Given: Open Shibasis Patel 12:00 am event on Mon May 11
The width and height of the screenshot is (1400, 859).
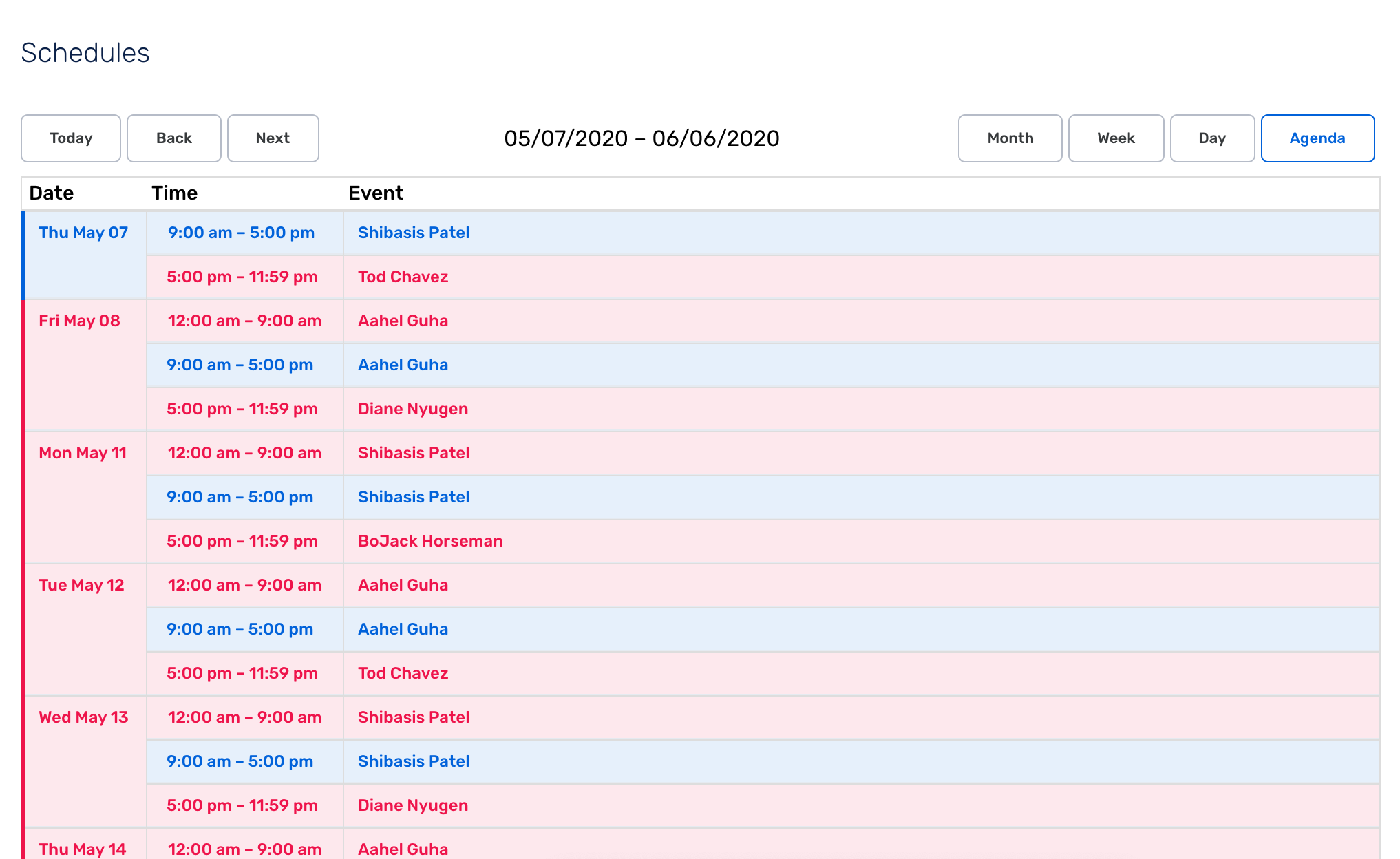Looking at the screenshot, I should click(x=862, y=453).
